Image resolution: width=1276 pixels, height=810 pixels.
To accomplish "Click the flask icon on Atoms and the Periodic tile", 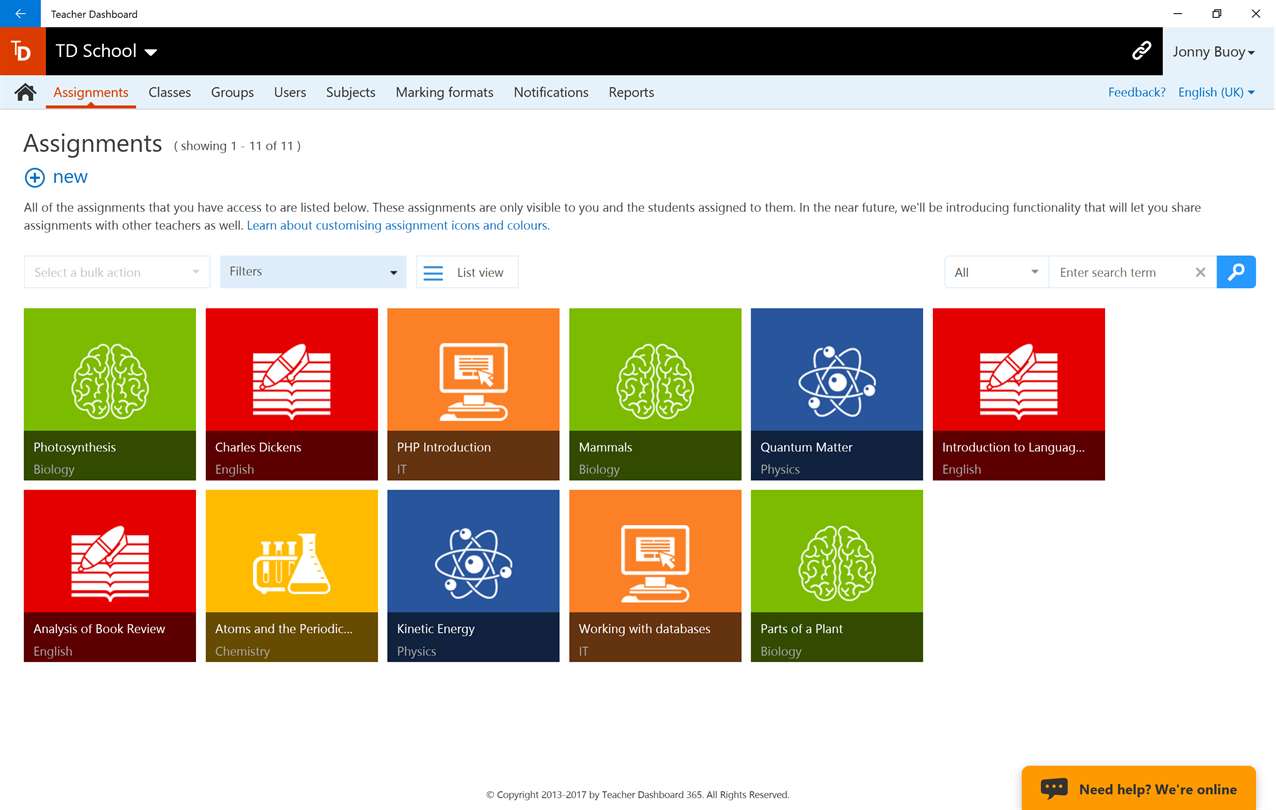I will click(292, 563).
